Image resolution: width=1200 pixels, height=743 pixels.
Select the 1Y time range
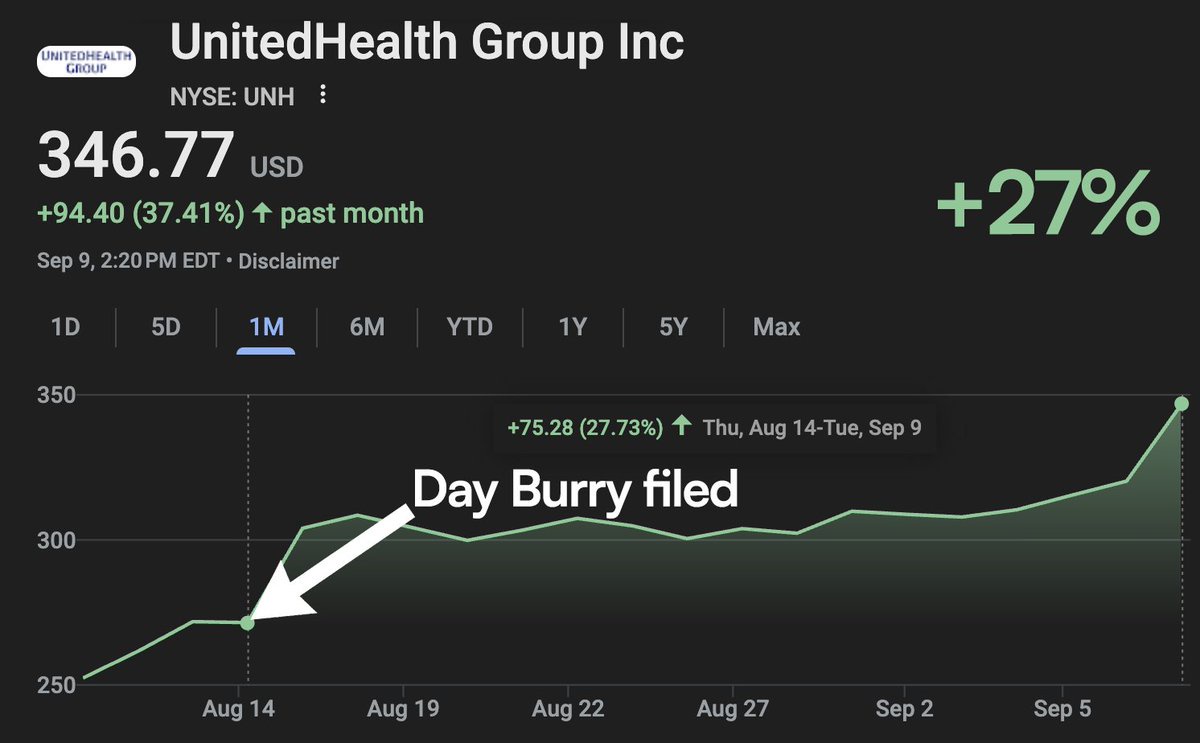click(x=572, y=327)
